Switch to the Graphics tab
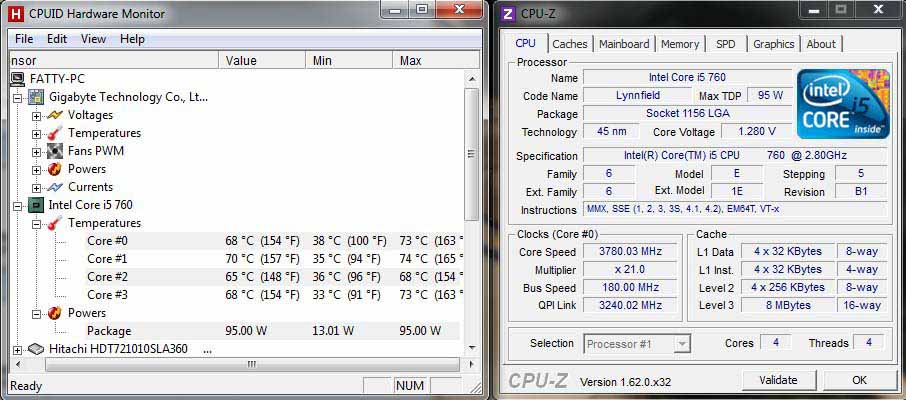Screen dimensions: 906x400 tap(773, 44)
